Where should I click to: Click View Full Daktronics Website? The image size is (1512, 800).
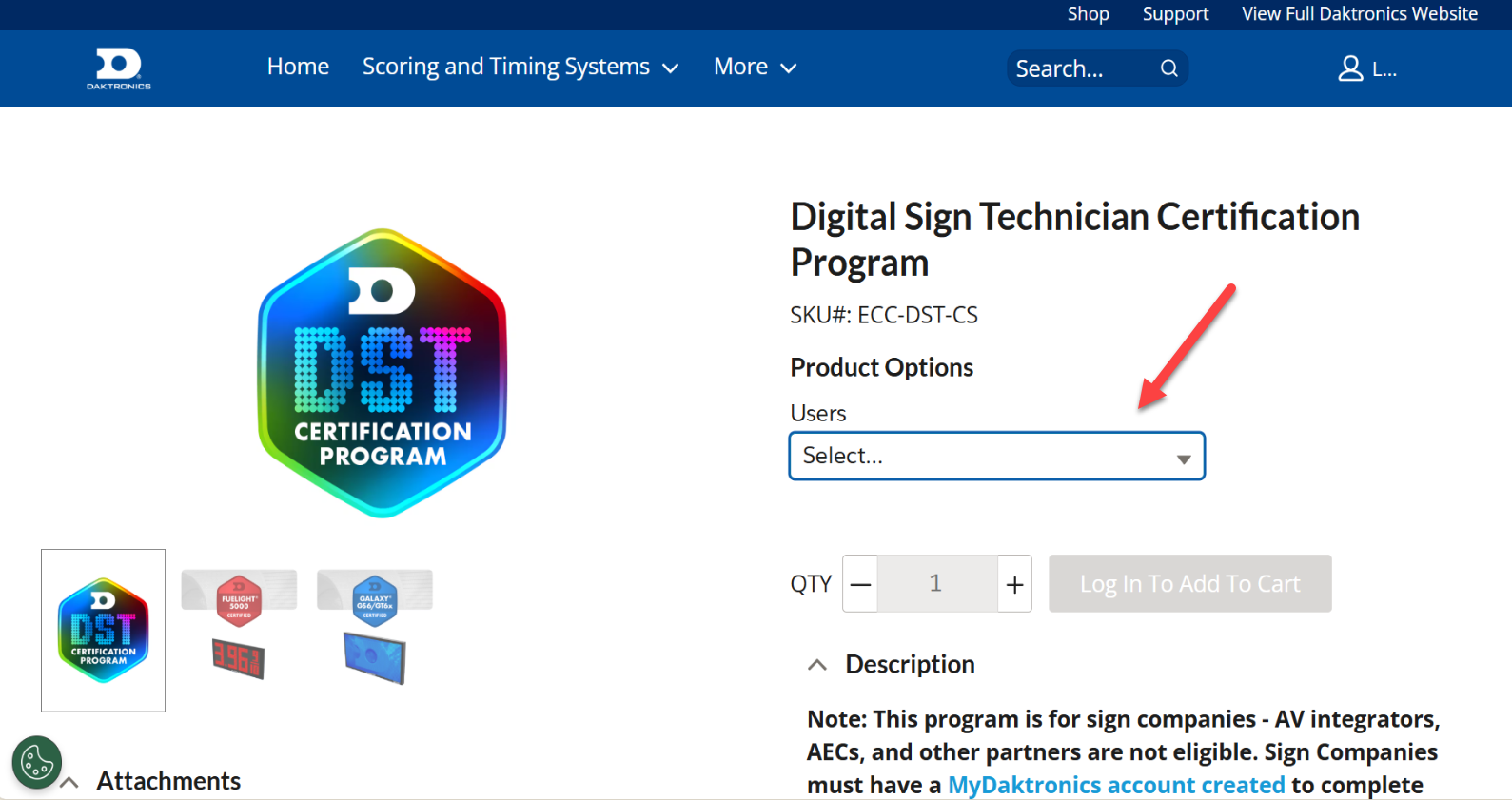coord(1359,14)
